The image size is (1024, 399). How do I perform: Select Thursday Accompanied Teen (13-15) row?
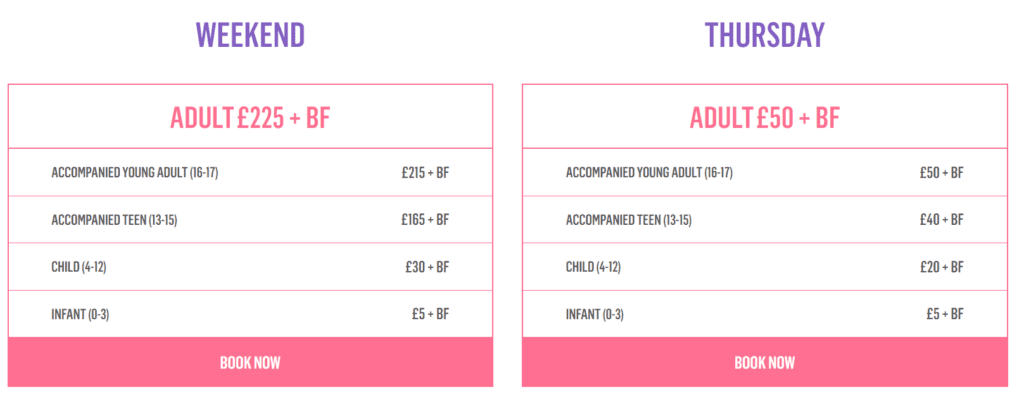point(765,219)
